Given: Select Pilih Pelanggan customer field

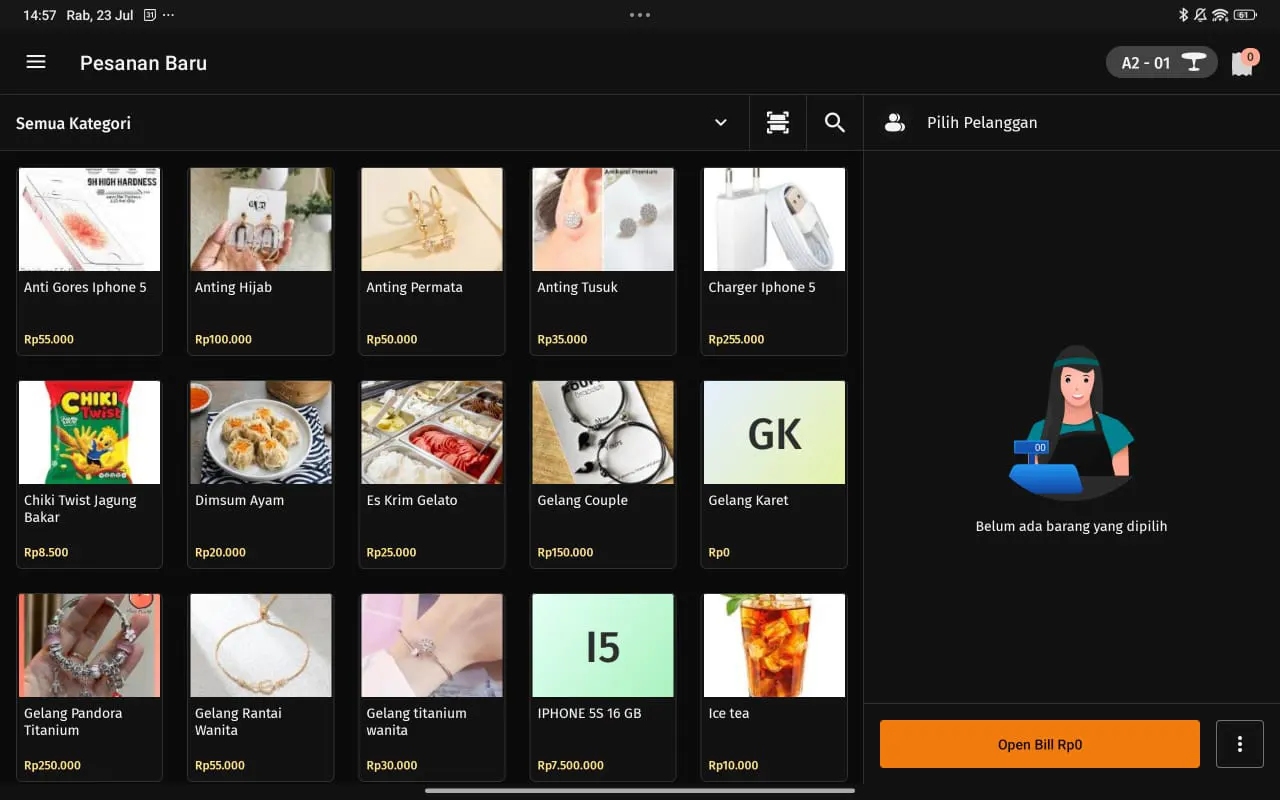Looking at the screenshot, I should pos(981,123).
